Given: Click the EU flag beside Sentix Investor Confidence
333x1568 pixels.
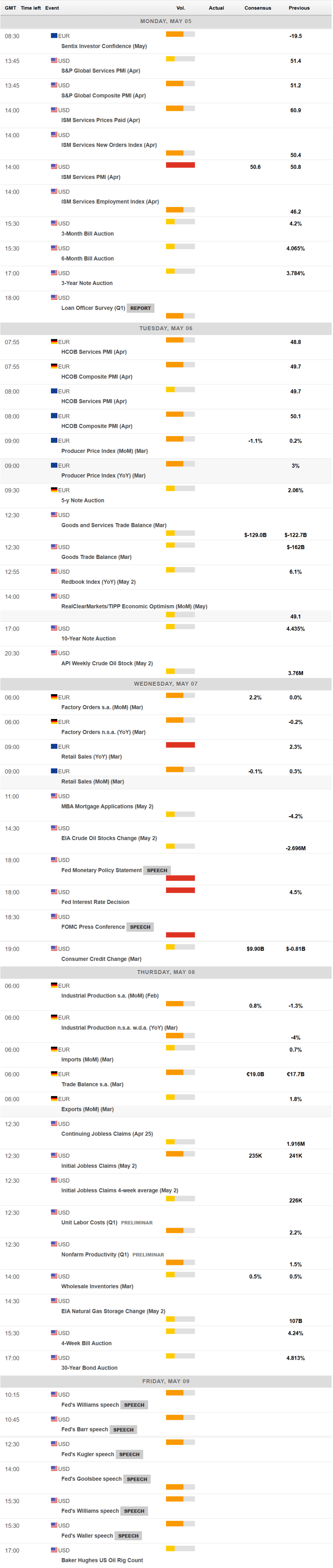Looking at the screenshot, I should 53,36.
